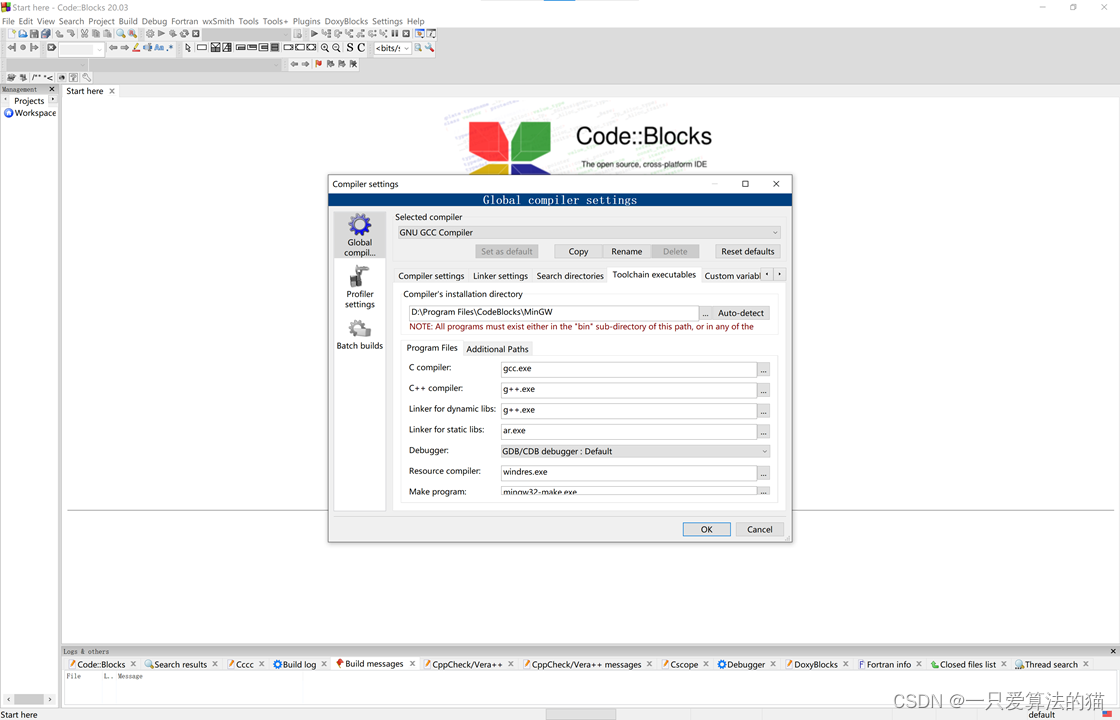Click the Abort build toolbar icon
This screenshot has height=720, width=1120.
pyautogui.click(x=196, y=34)
